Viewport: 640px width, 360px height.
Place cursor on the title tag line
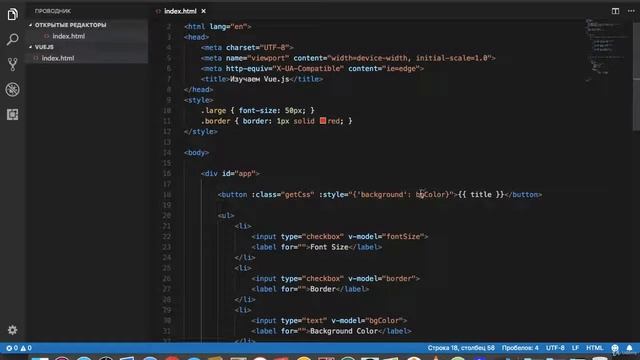[262, 79]
